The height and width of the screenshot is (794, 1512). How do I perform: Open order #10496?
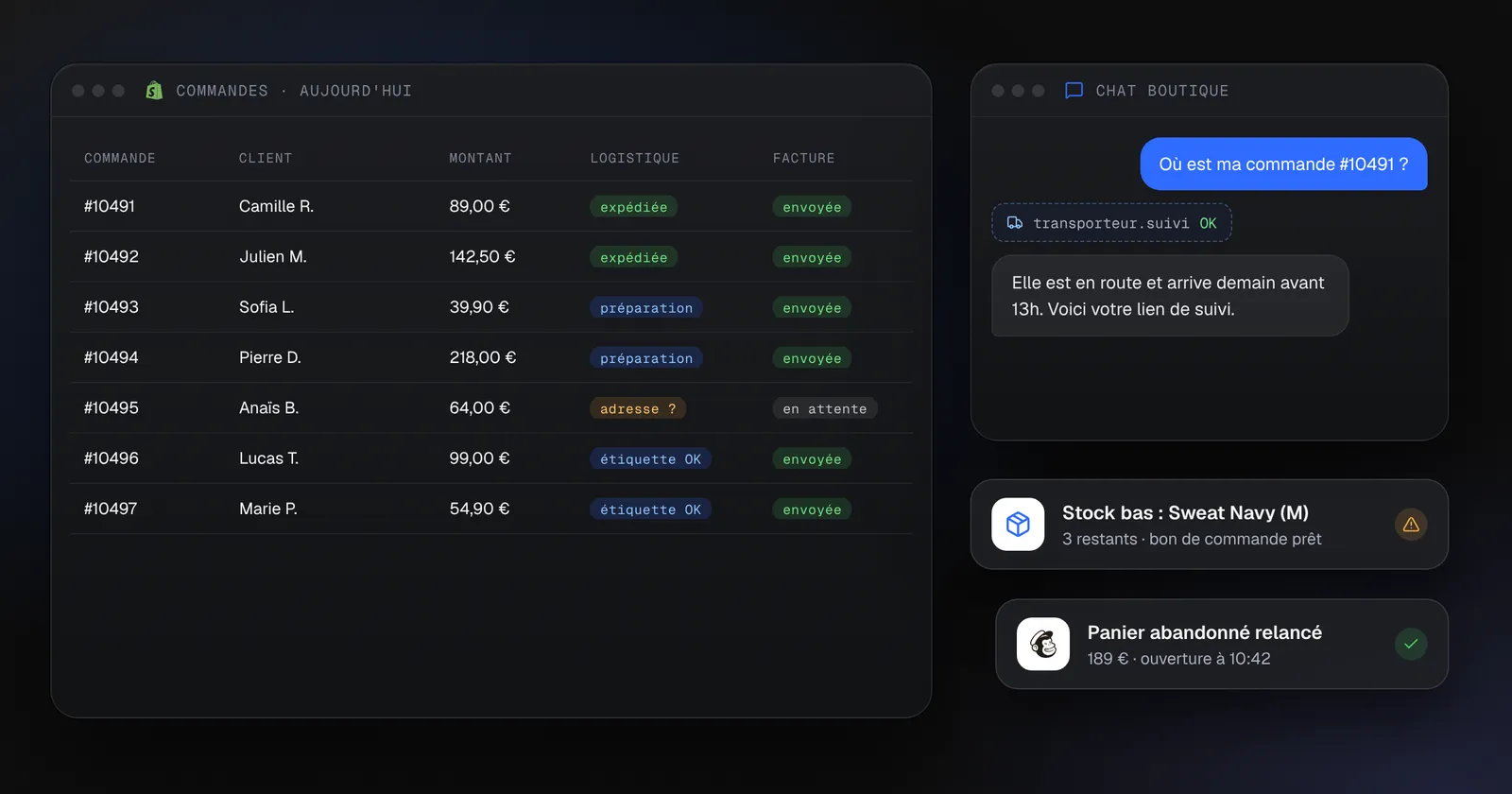(x=112, y=458)
